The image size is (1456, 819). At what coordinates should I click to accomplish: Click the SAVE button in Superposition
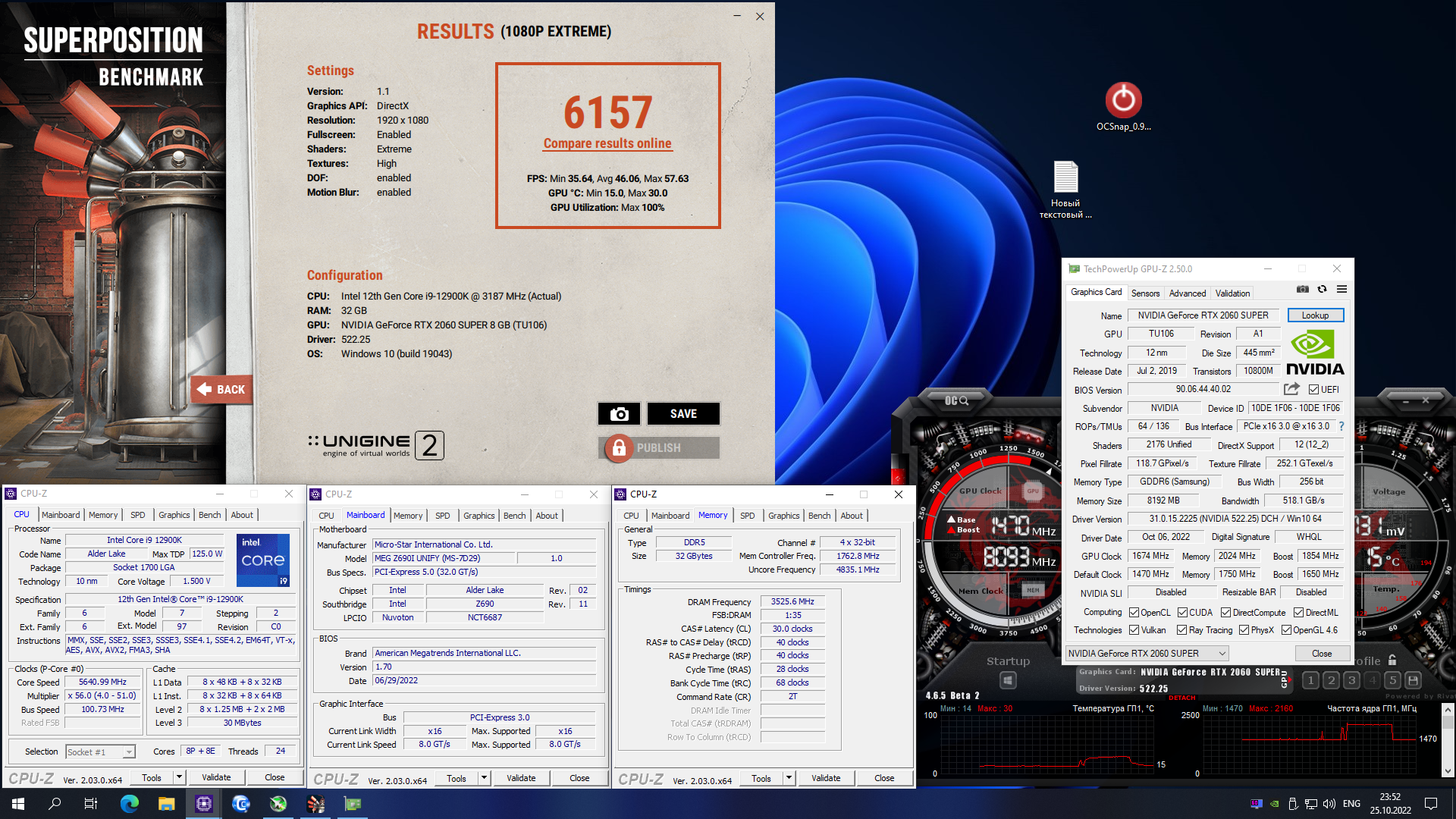click(x=683, y=414)
